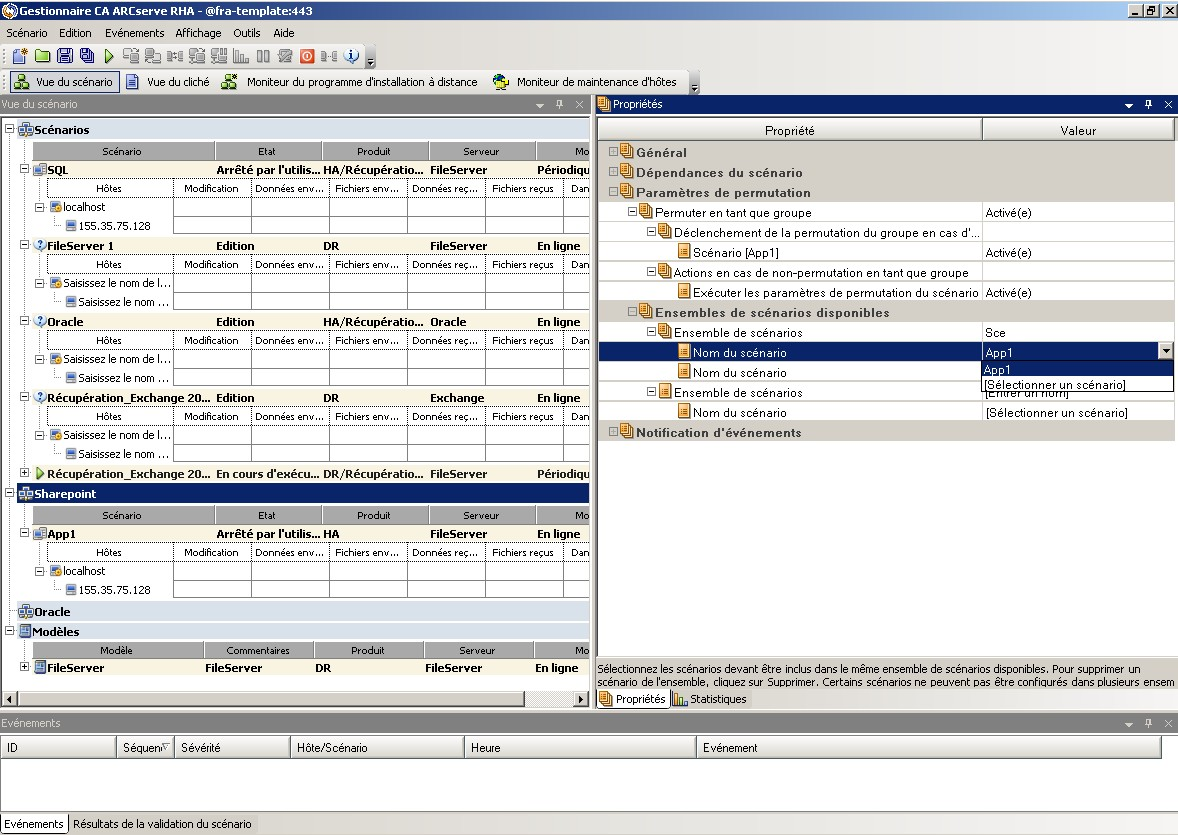Image resolution: width=1178 pixels, height=835 pixels.
Task: Click the save all toolbar icon
Action: 87,56
